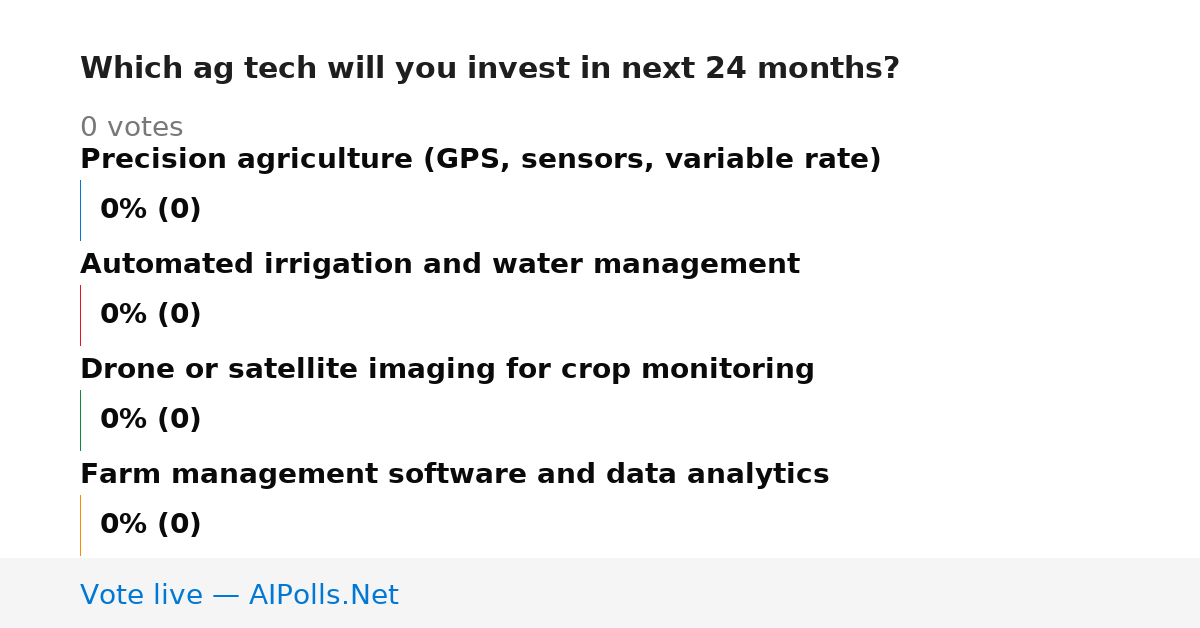Choose Automated irrigation and water management option
This screenshot has width=1200, height=628.
click(x=440, y=265)
